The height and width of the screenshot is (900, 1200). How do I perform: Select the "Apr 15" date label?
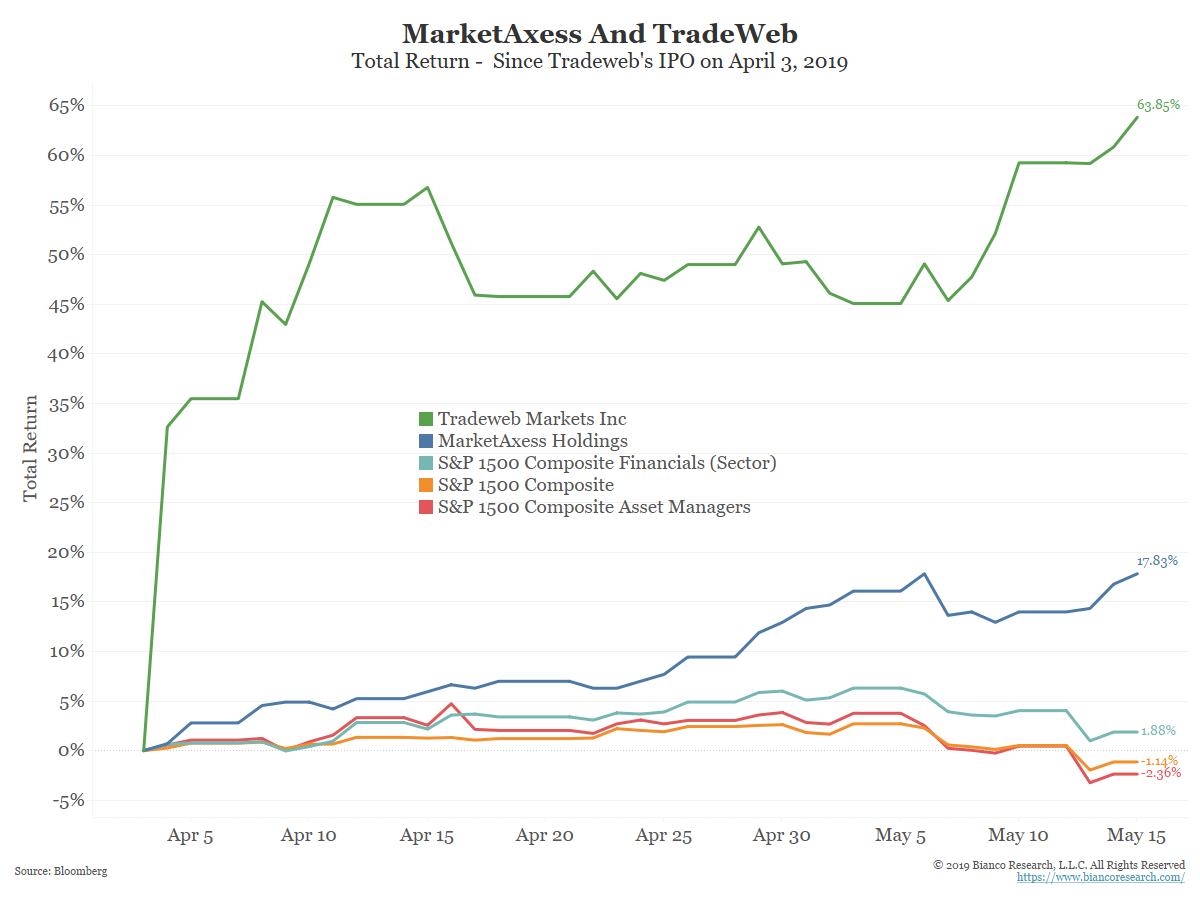pos(427,836)
